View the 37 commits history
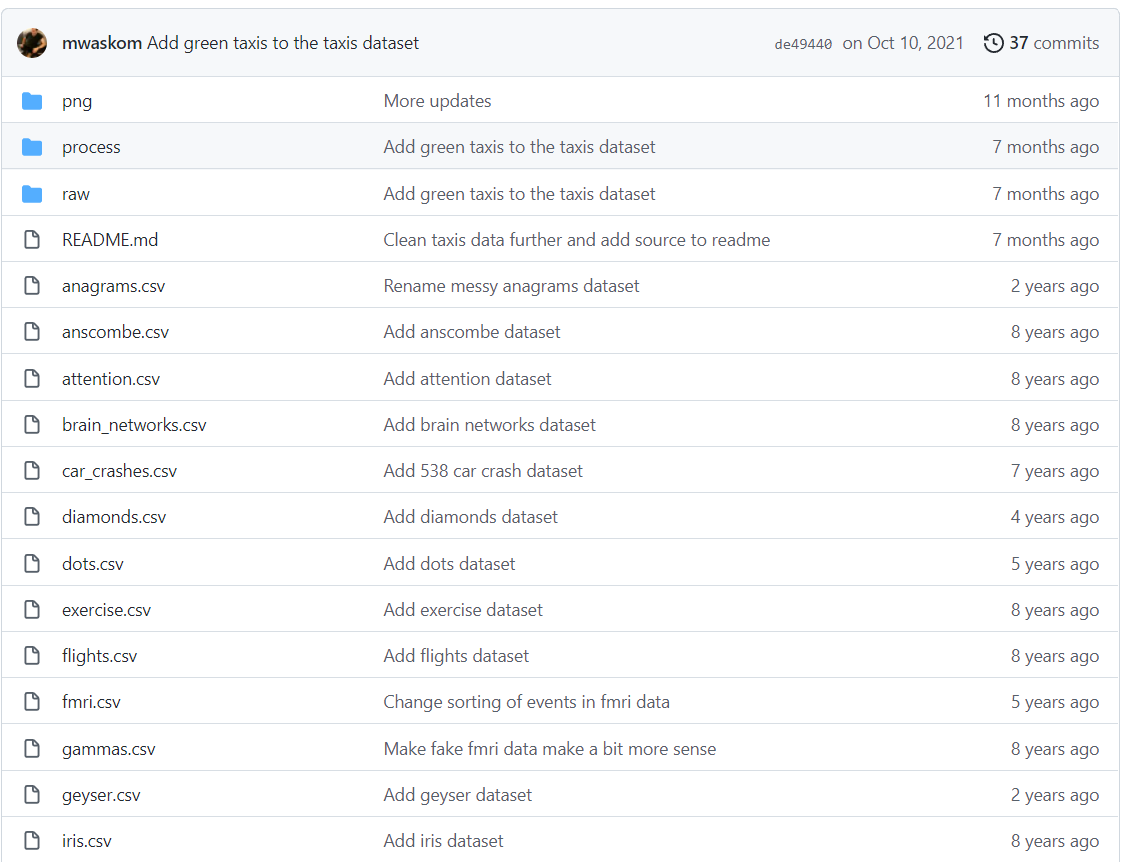Viewport: 1122px width, 862px height. click(1052, 43)
